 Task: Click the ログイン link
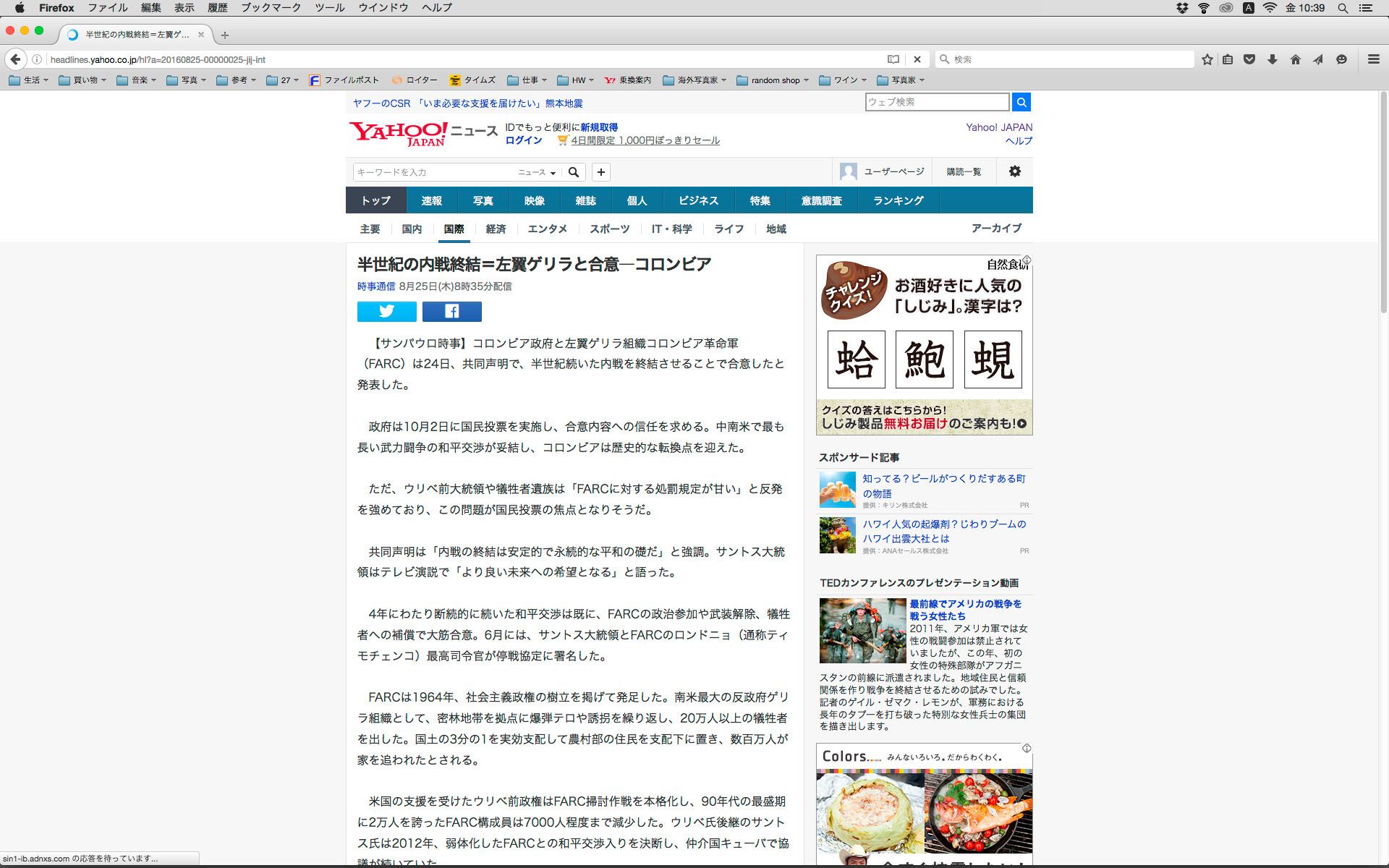coord(523,140)
